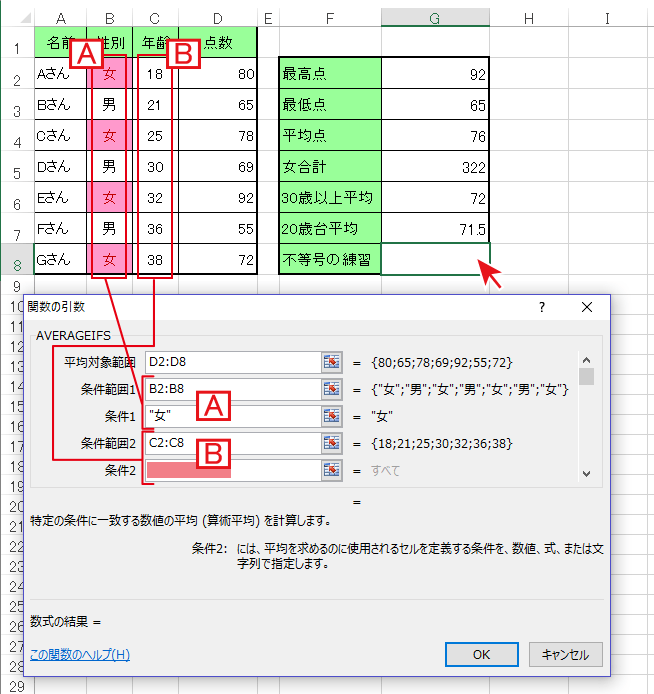Click range selector icon for 条件範囲2
The height and width of the screenshot is (694, 654).
[x=331, y=443]
